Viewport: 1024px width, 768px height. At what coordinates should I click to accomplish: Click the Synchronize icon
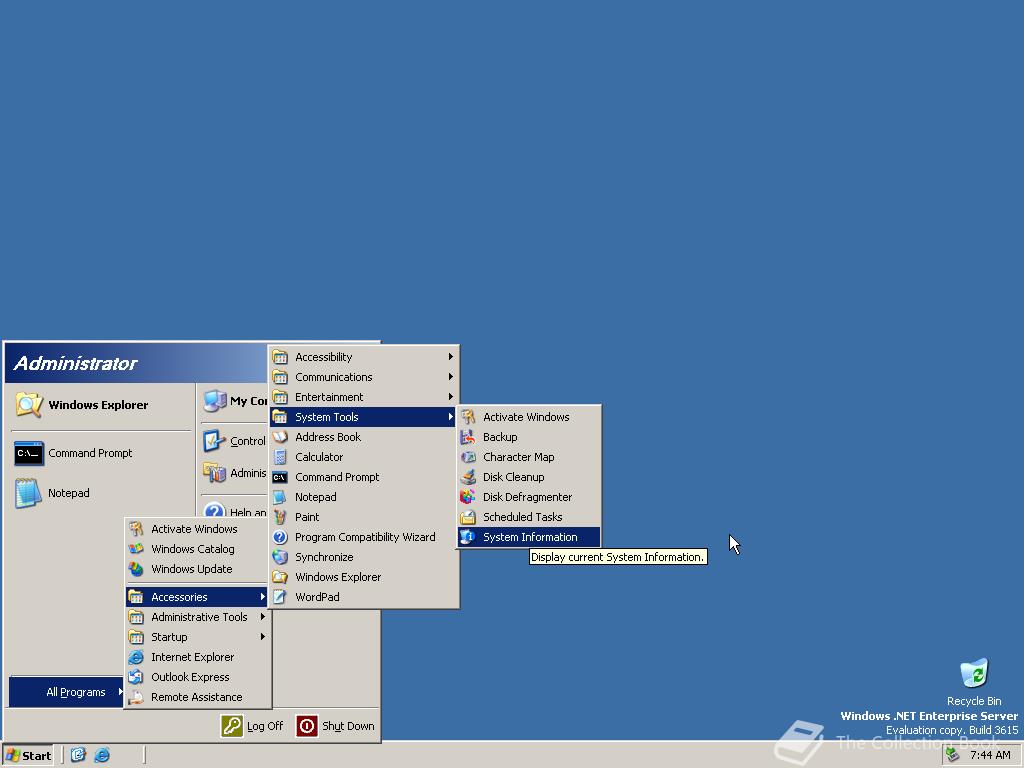tap(280, 557)
